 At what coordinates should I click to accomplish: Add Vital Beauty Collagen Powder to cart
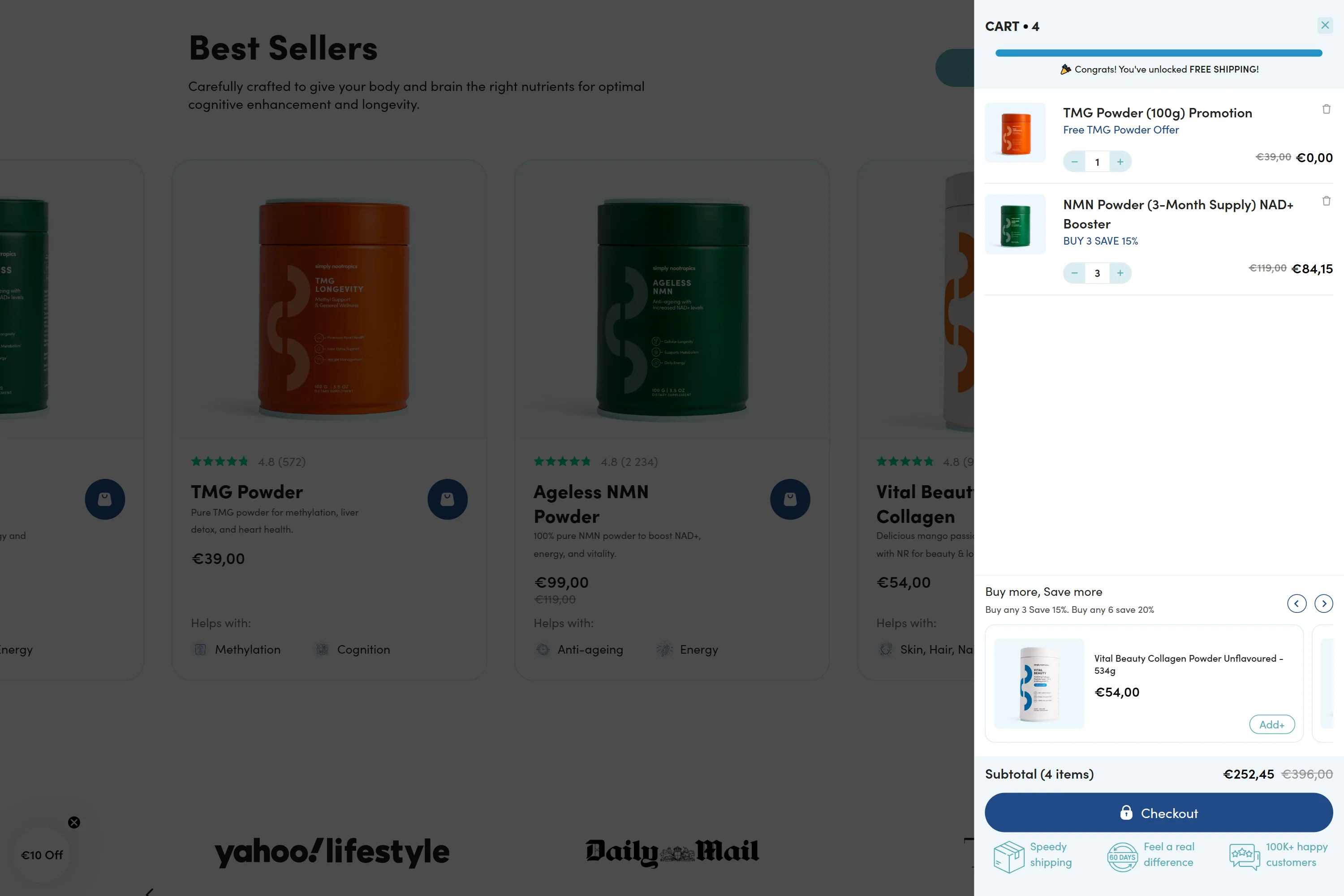[x=1271, y=724]
